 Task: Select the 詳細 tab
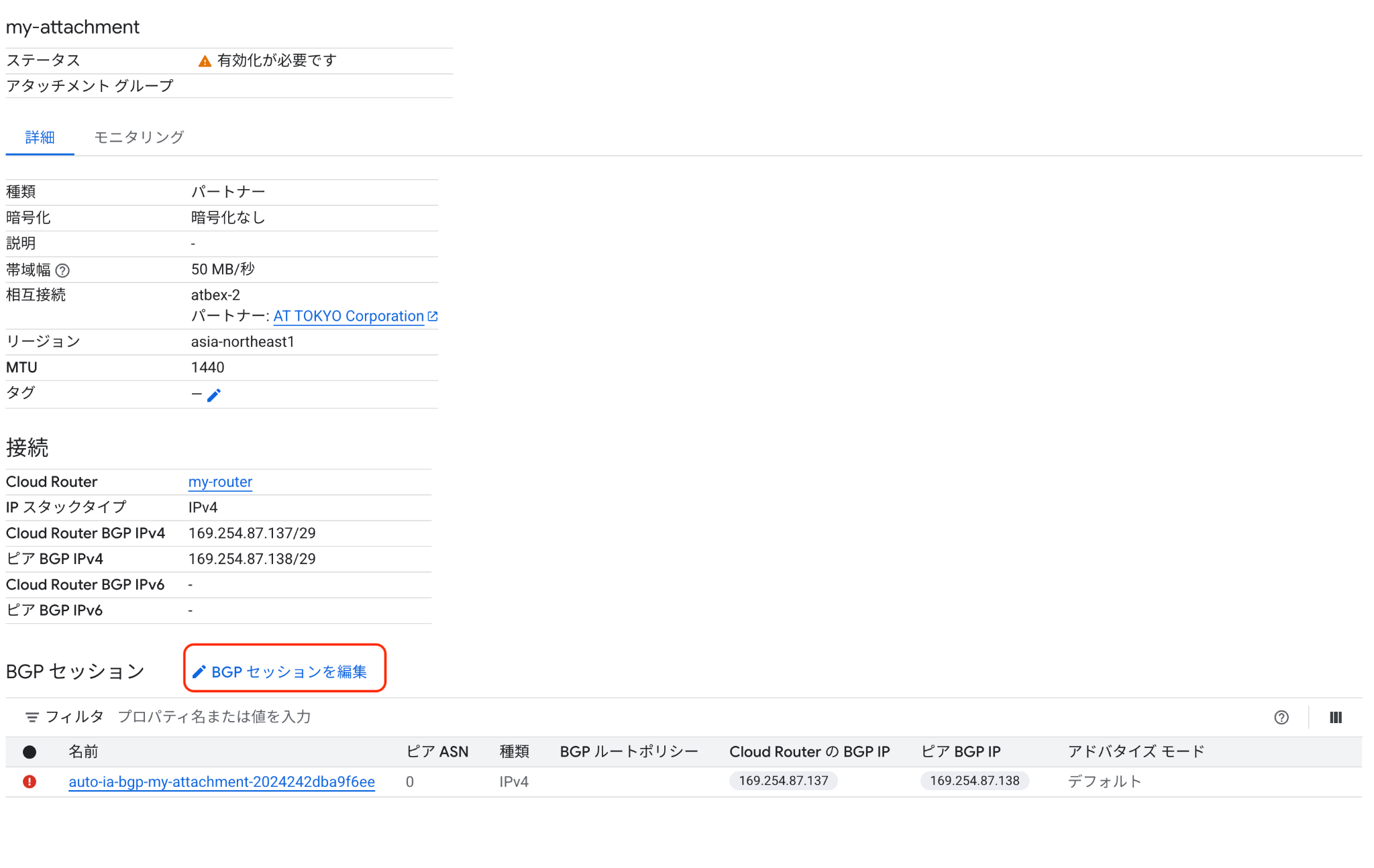pyautogui.click(x=40, y=137)
